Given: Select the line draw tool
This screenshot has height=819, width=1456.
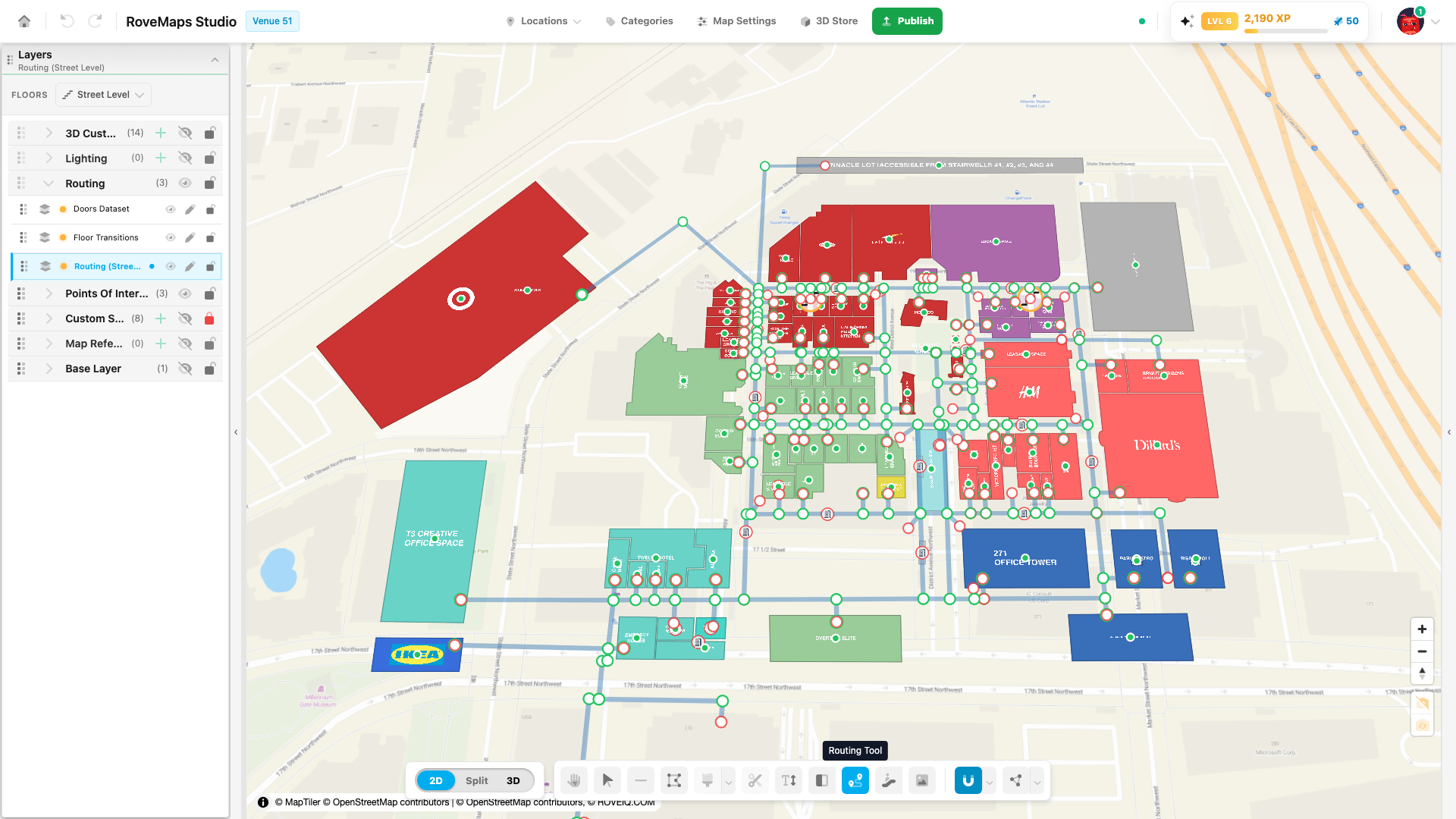Looking at the screenshot, I should click(x=641, y=780).
